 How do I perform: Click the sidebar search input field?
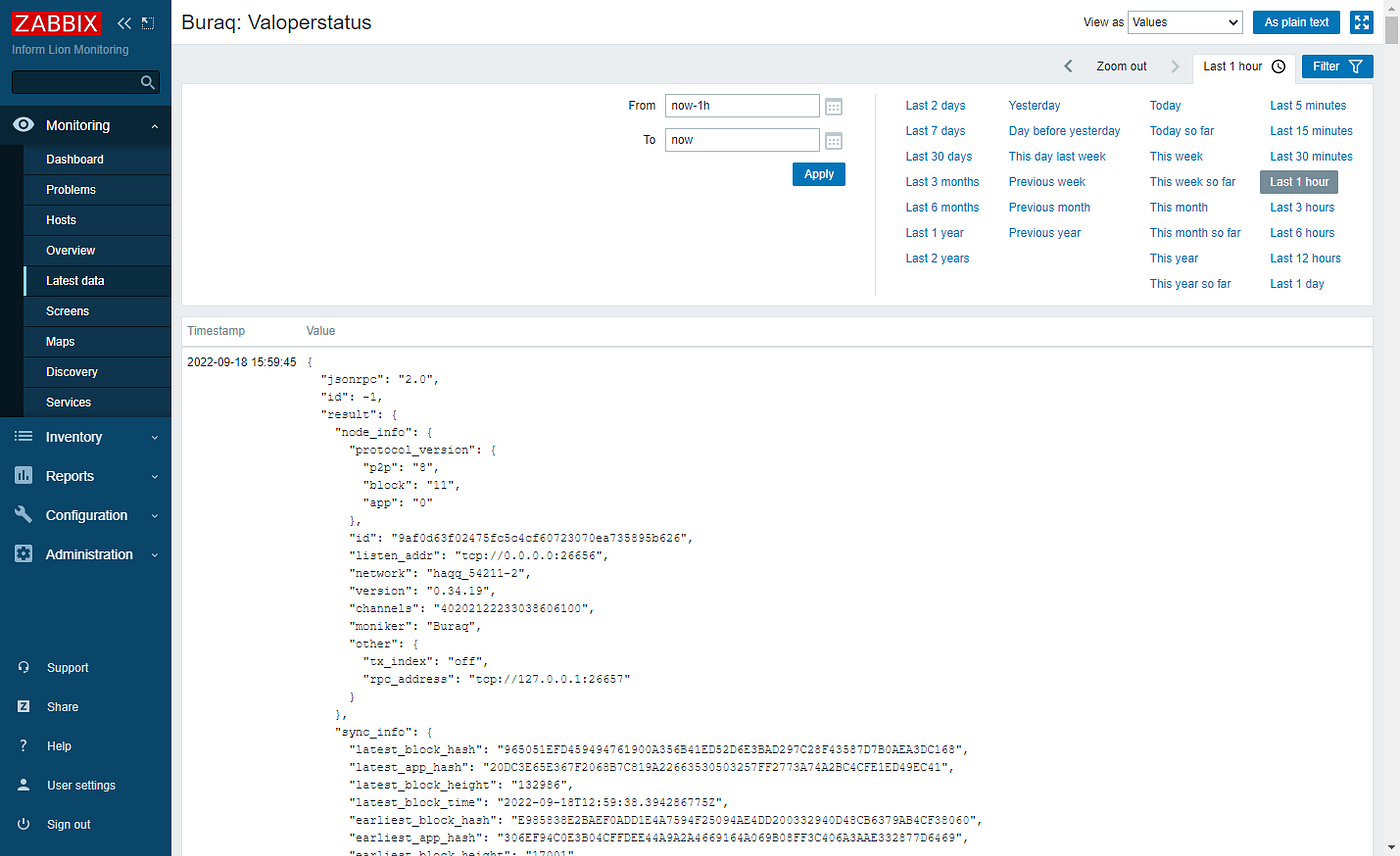pos(76,82)
